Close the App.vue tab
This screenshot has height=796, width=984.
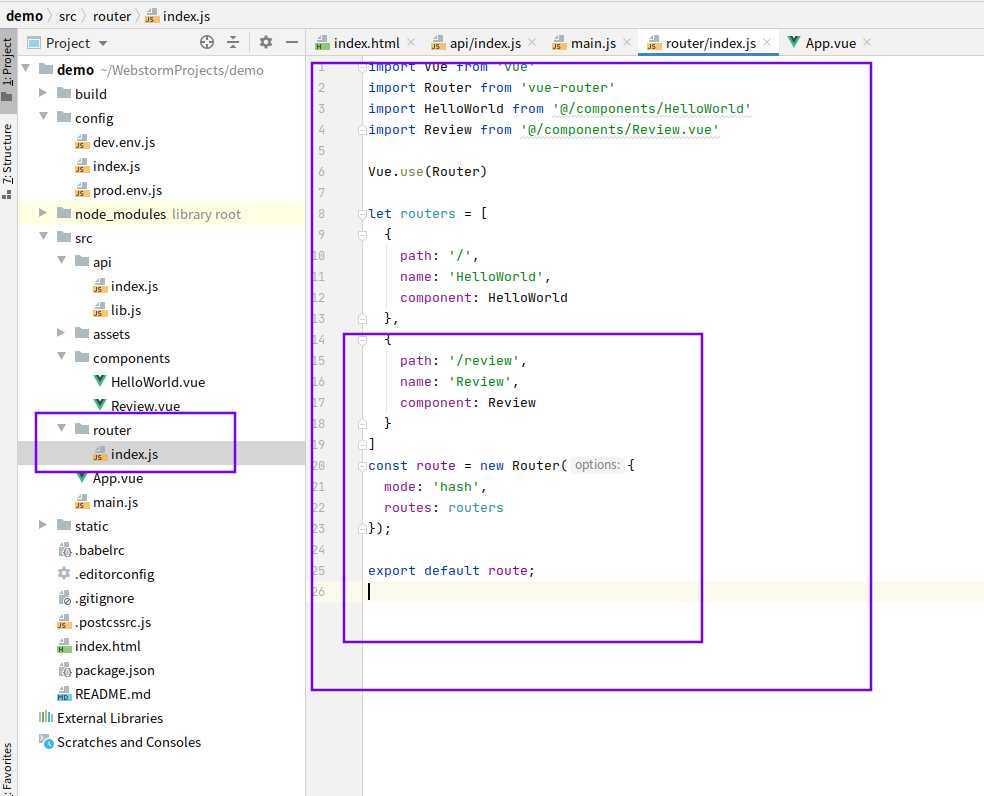[x=867, y=42]
